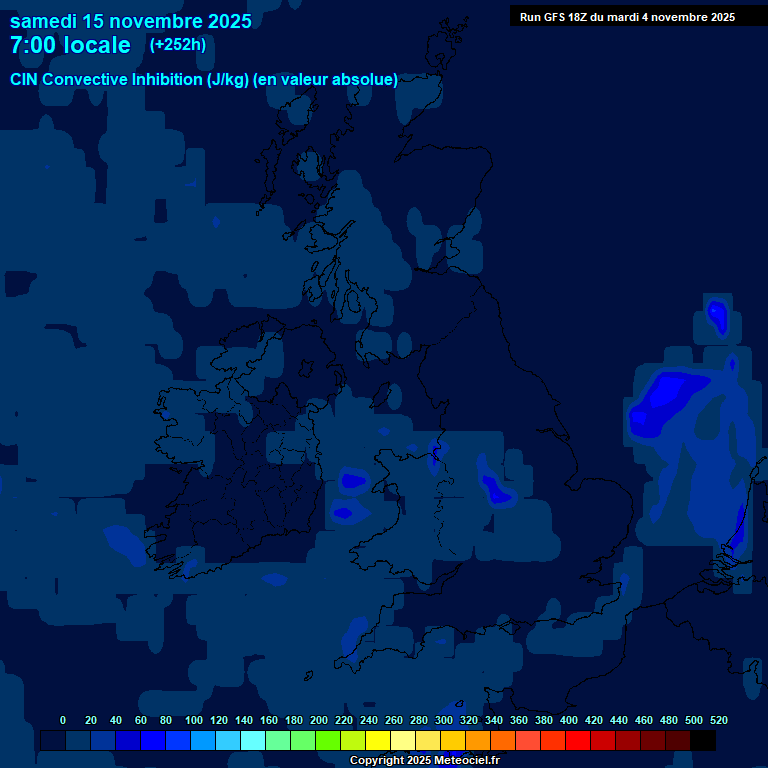Click the Run GFS 18Z header label

tap(627, 17)
